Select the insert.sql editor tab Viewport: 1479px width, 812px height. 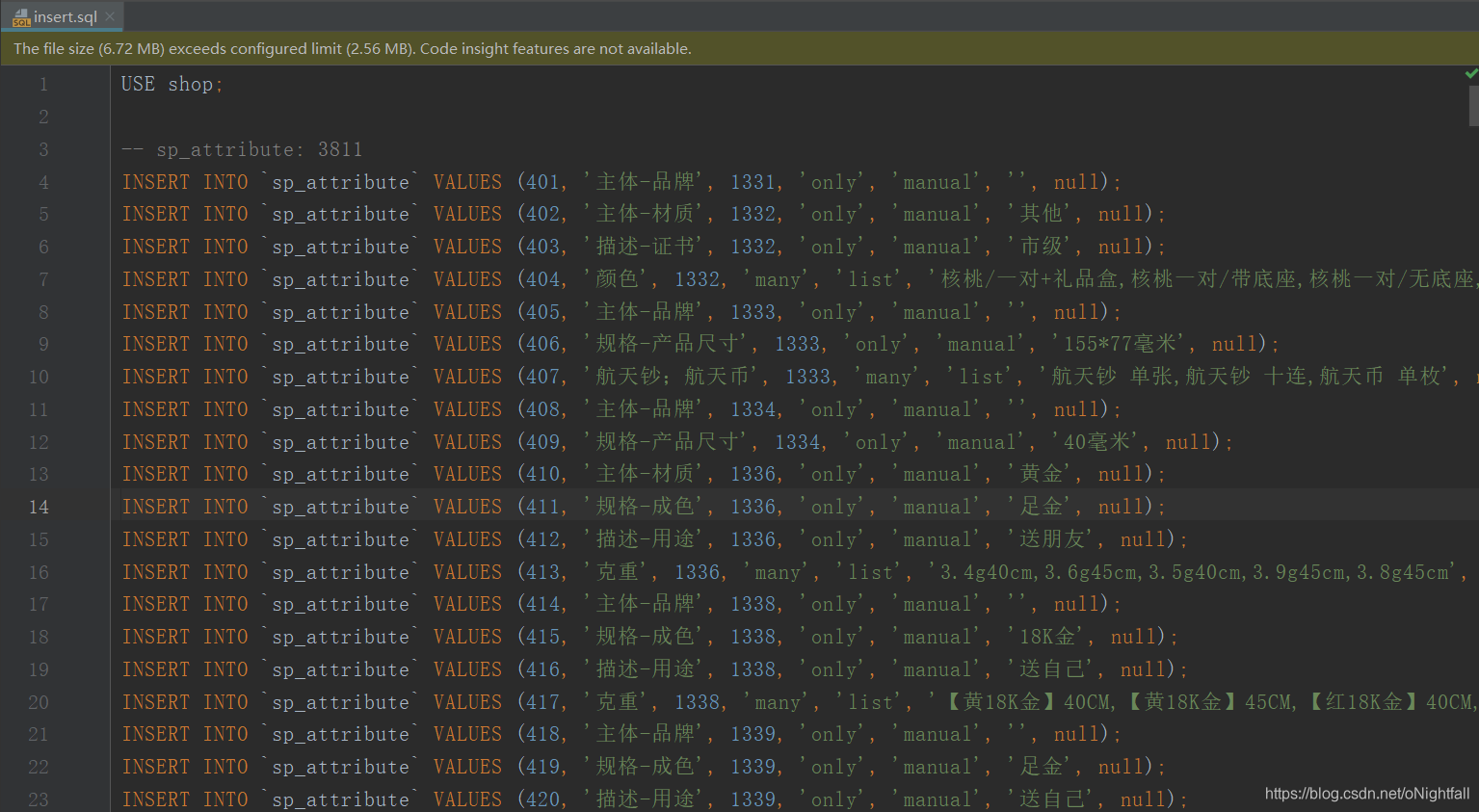[x=63, y=16]
